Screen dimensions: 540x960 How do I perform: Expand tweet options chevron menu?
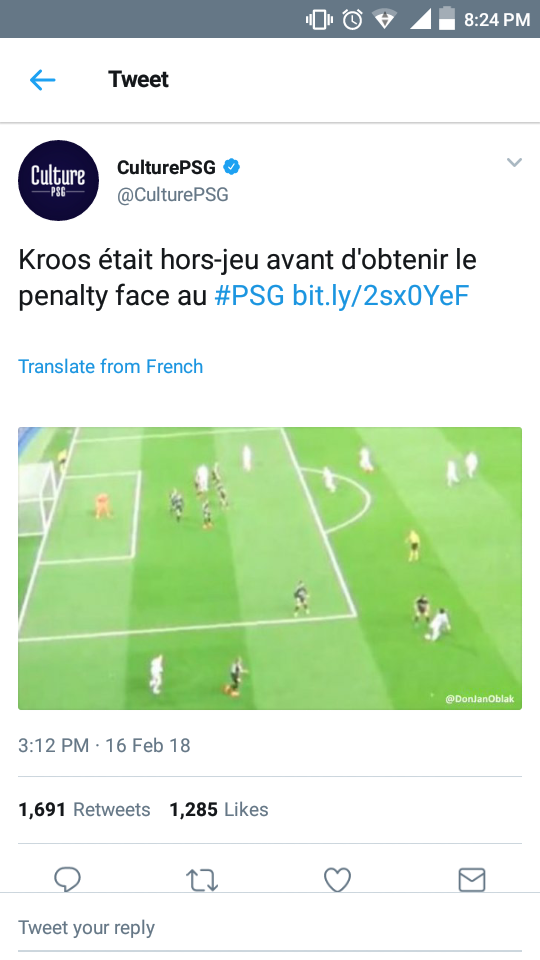[514, 163]
